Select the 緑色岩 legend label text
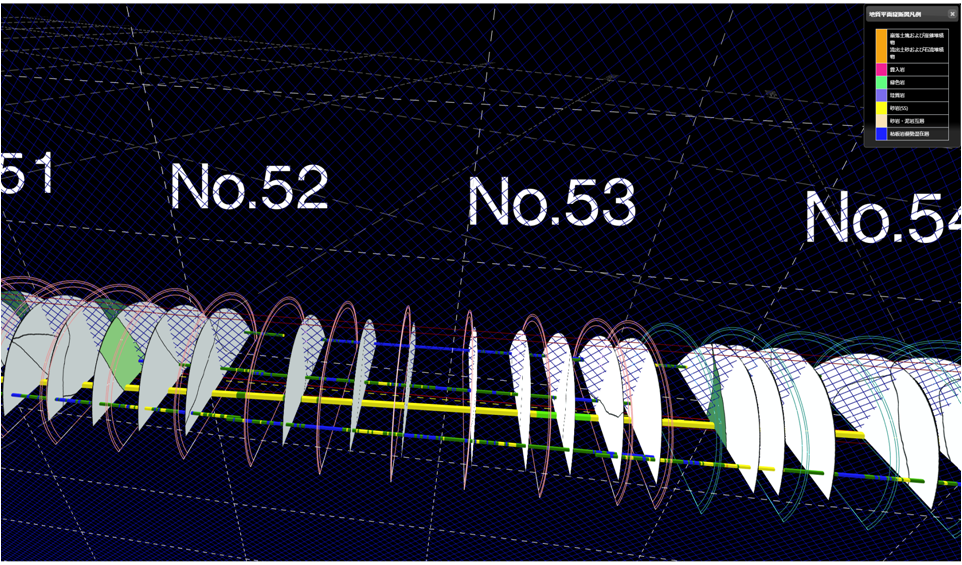 [897, 82]
